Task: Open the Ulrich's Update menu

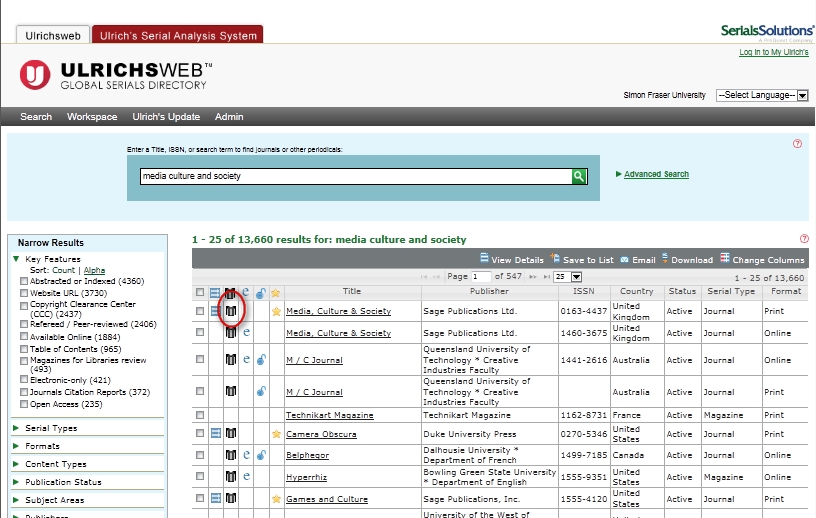Action: coord(166,117)
